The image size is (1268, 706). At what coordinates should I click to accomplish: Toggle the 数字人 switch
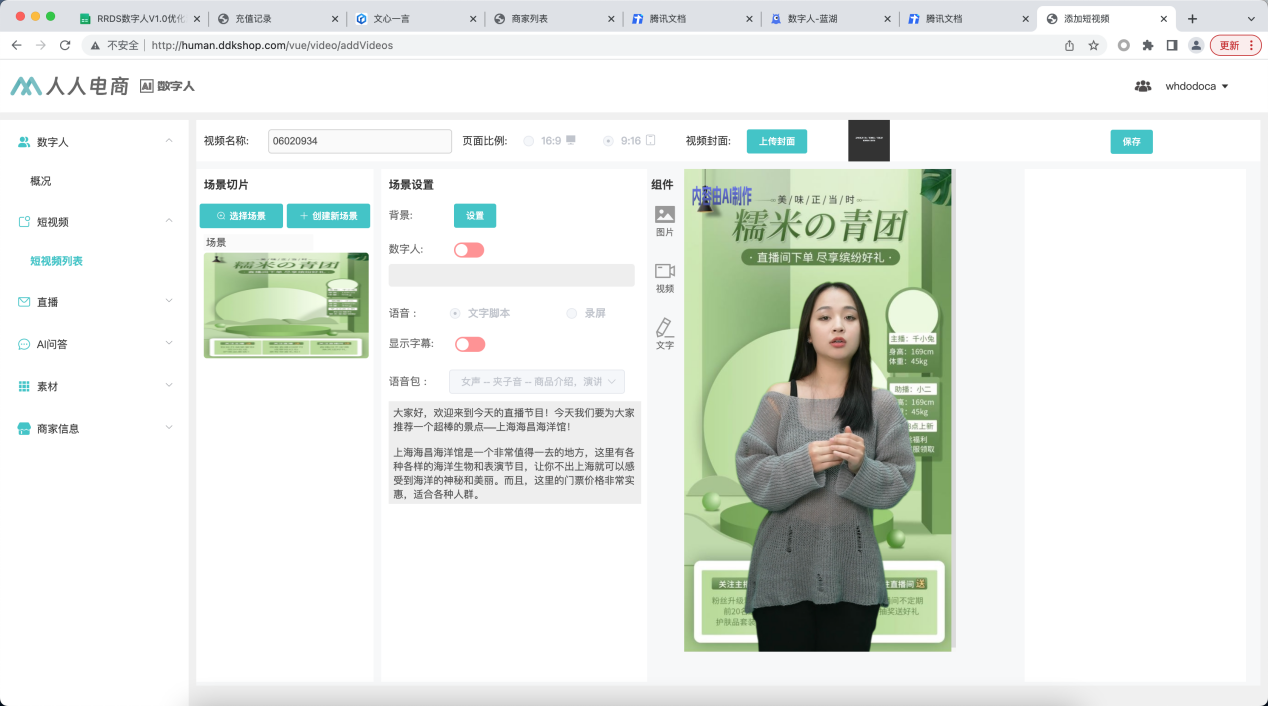tap(469, 250)
